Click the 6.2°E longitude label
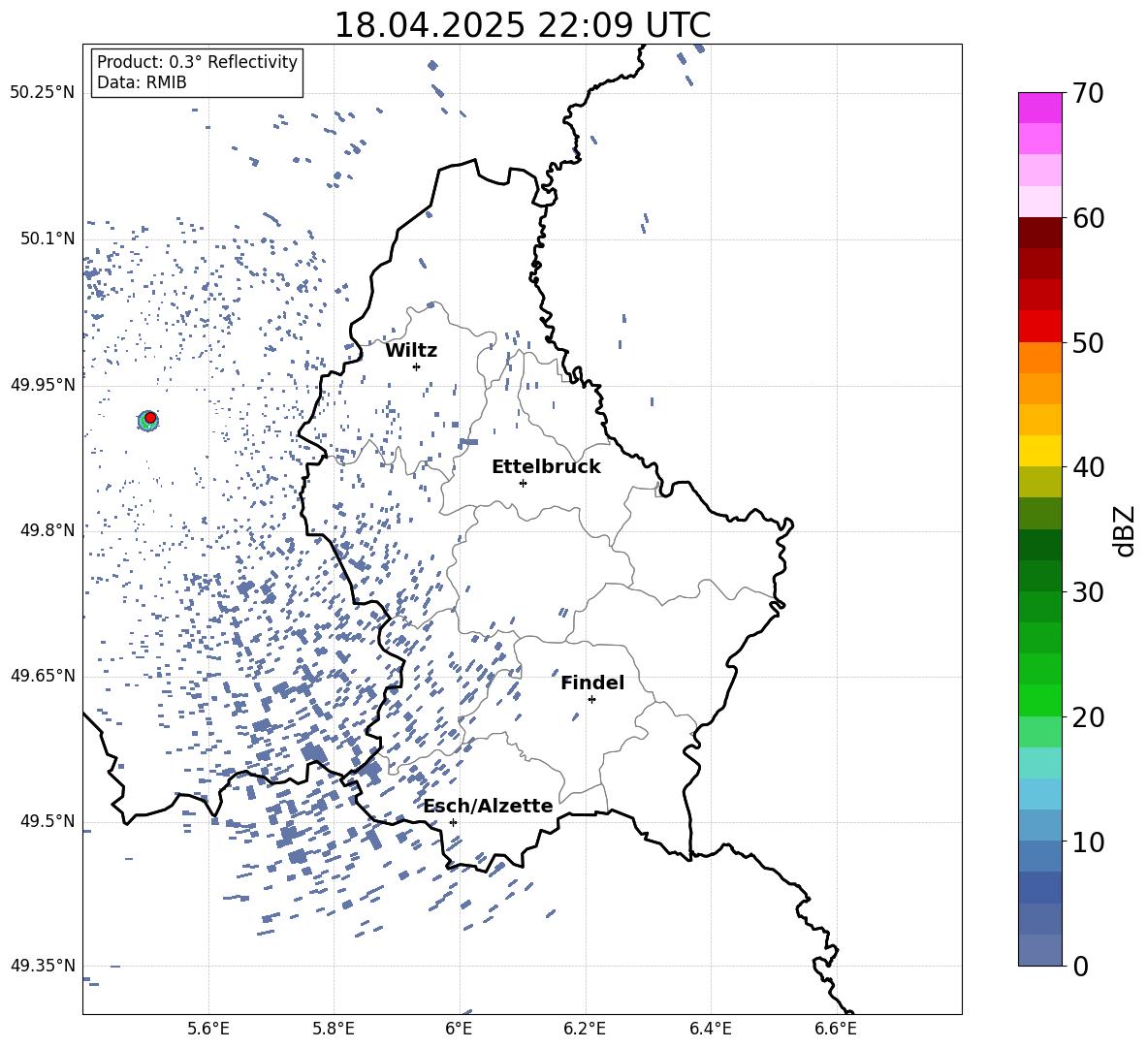 pos(585,1029)
